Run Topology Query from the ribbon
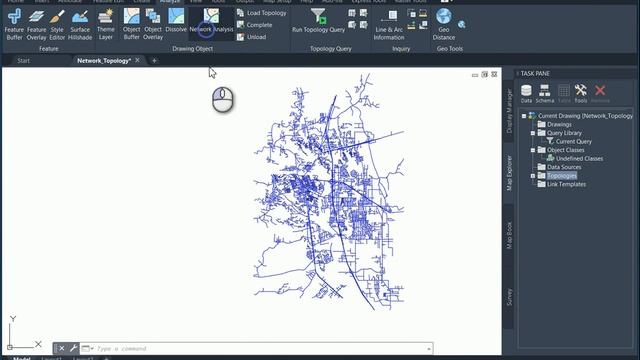Viewport: 640px width, 360px height. 318,20
